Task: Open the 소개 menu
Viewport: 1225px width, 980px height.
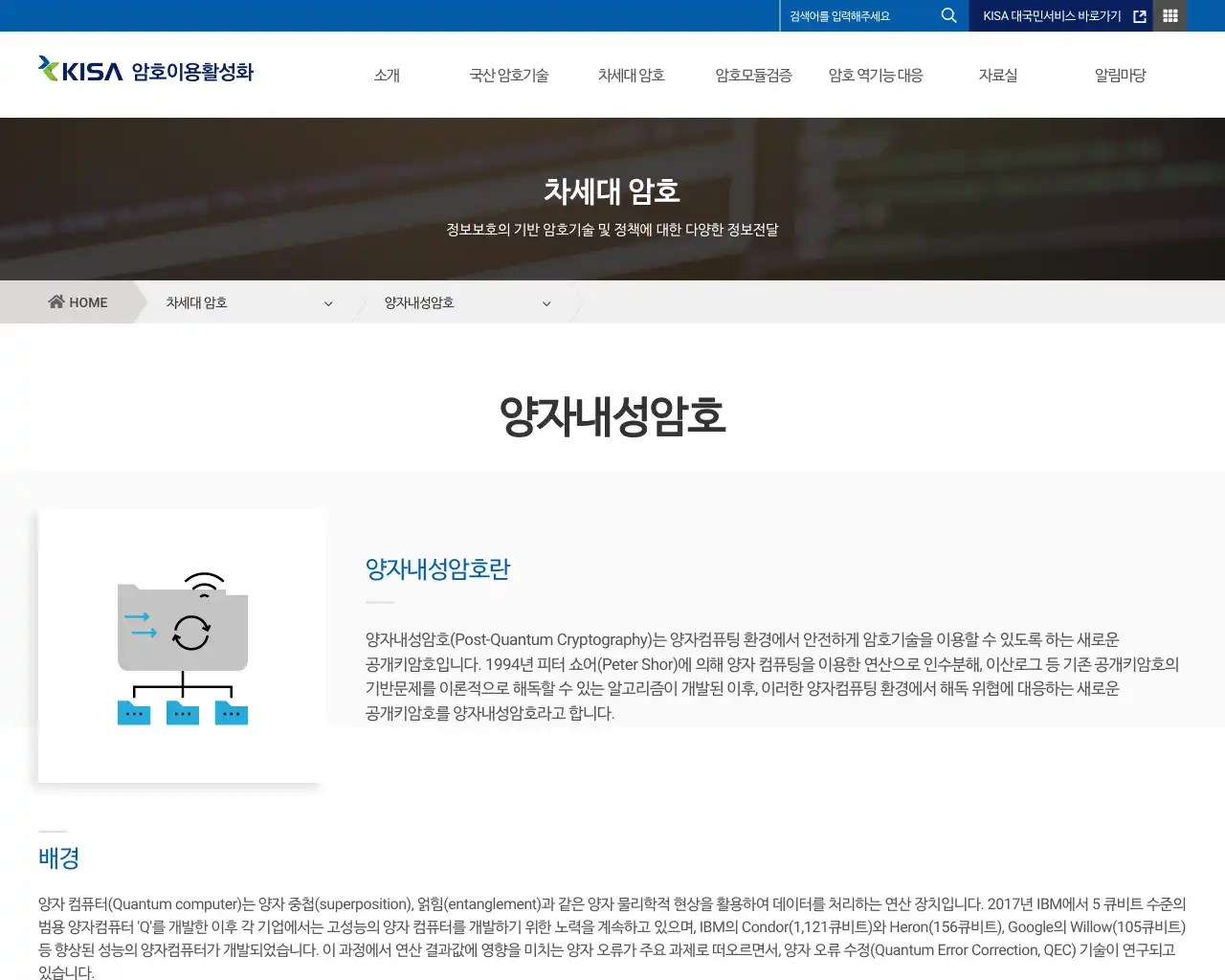Action: point(387,75)
